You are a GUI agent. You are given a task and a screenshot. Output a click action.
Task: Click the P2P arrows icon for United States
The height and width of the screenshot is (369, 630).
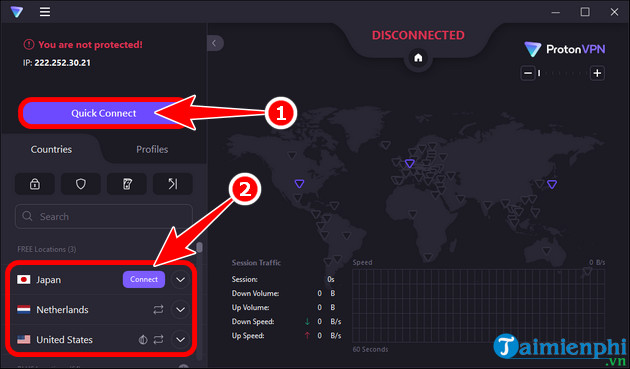[x=158, y=340]
